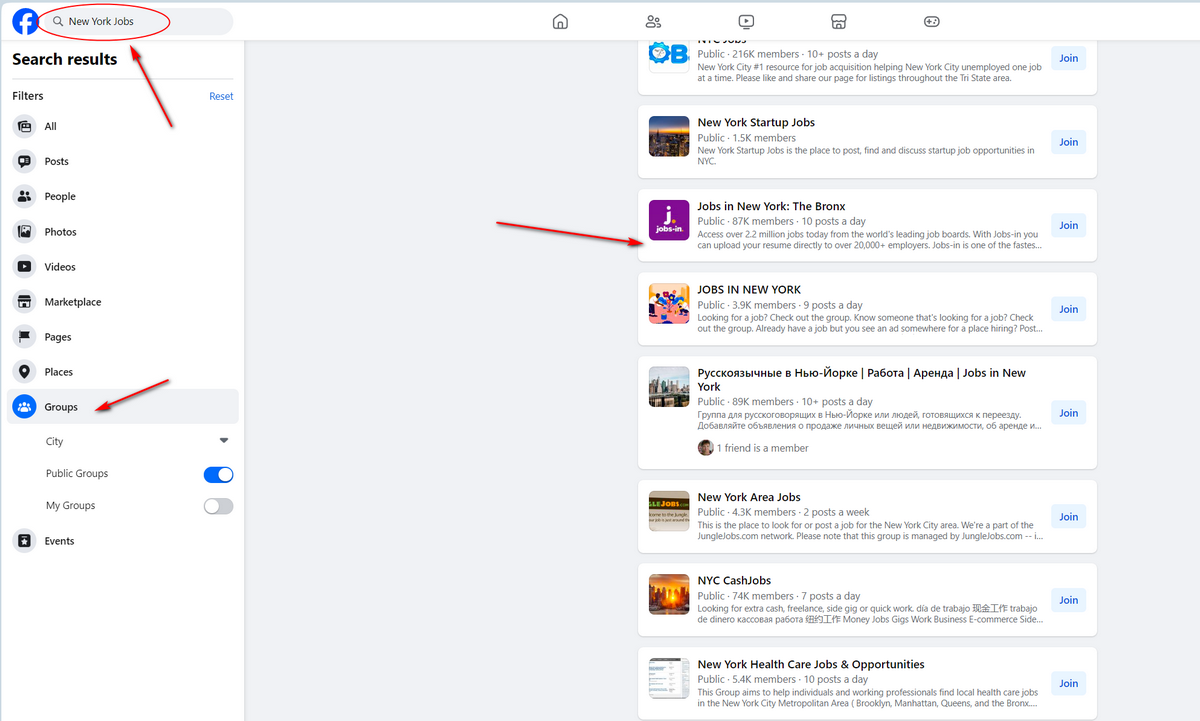
Task: Open New York Health Care Jobs thumbnail
Action: tap(669, 678)
